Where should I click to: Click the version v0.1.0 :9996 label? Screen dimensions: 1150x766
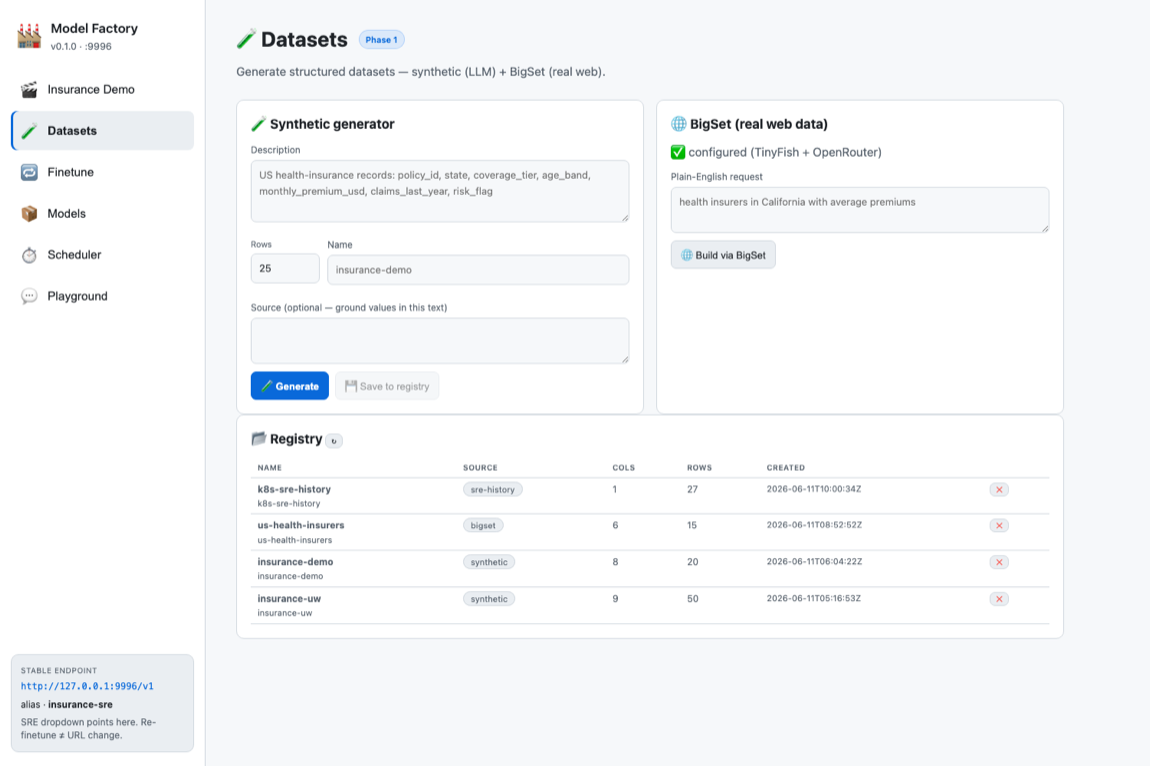click(81, 46)
